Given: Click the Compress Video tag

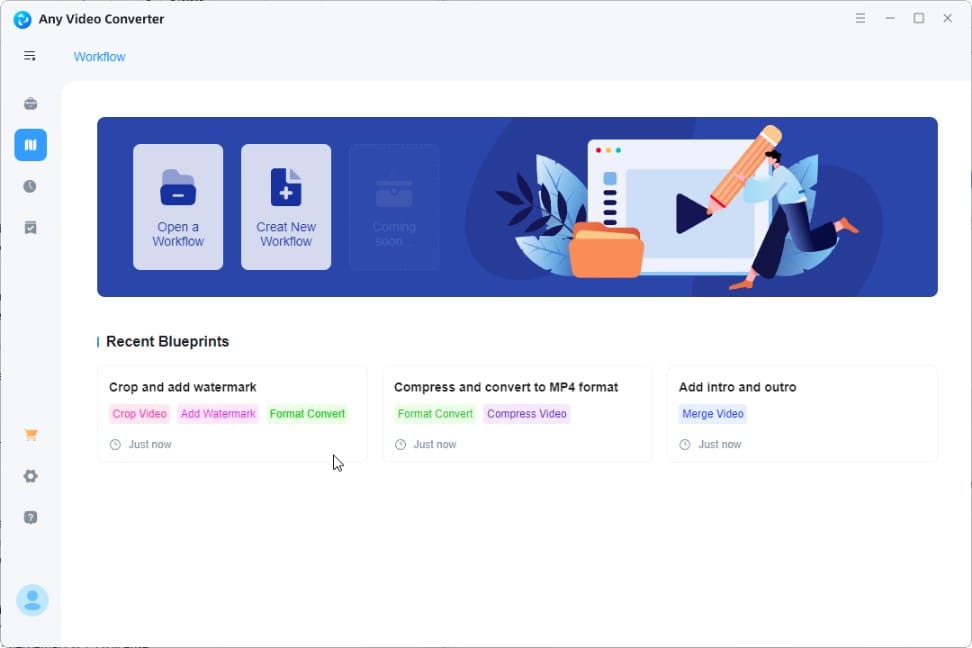Looking at the screenshot, I should point(527,414).
